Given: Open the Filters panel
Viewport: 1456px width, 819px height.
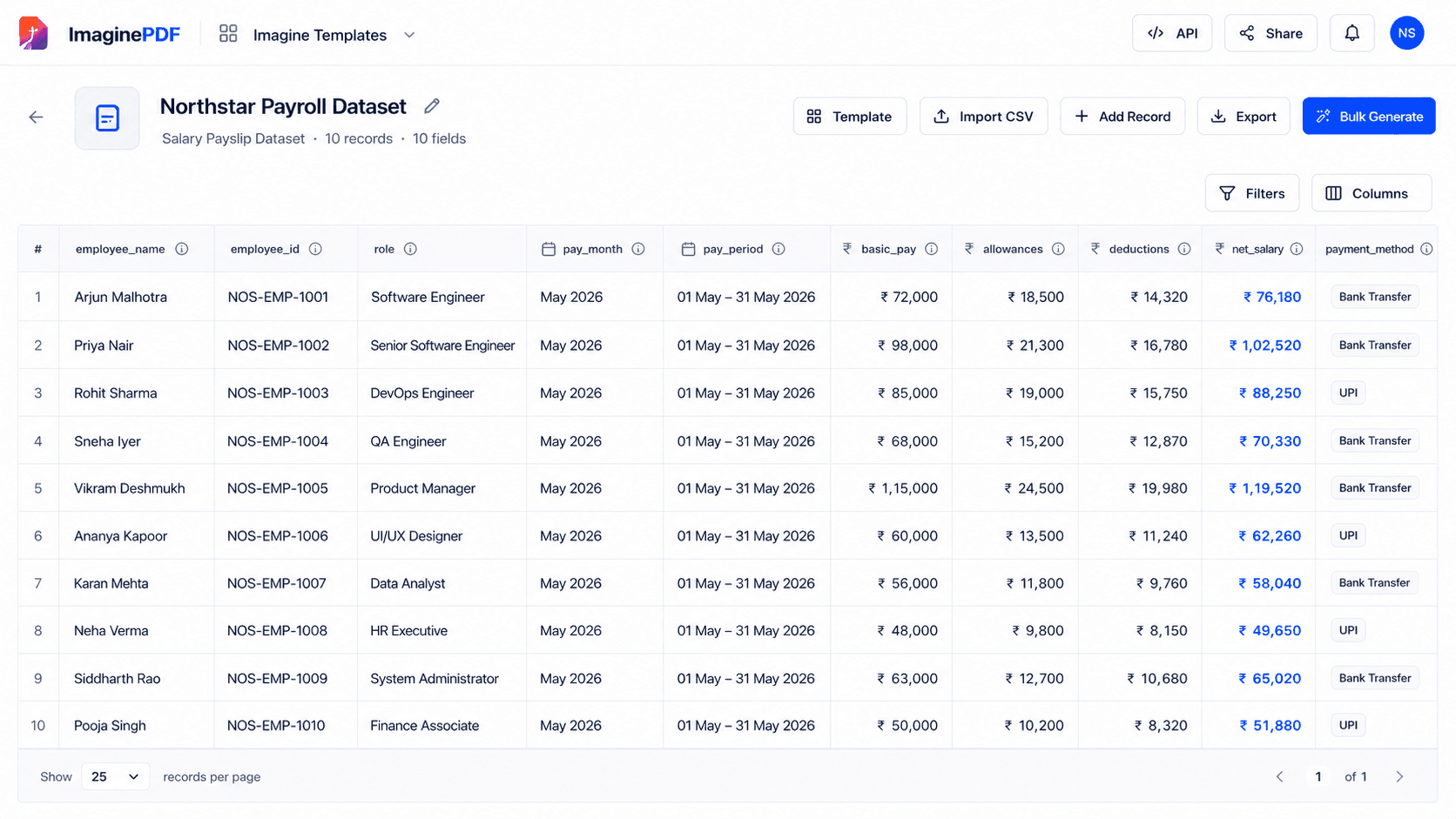Looking at the screenshot, I should [x=1251, y=193].
